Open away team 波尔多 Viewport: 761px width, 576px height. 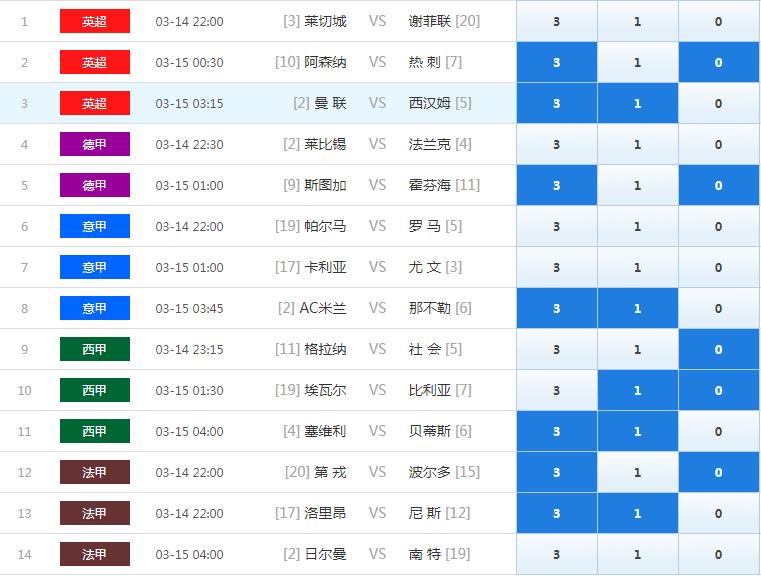430,472
